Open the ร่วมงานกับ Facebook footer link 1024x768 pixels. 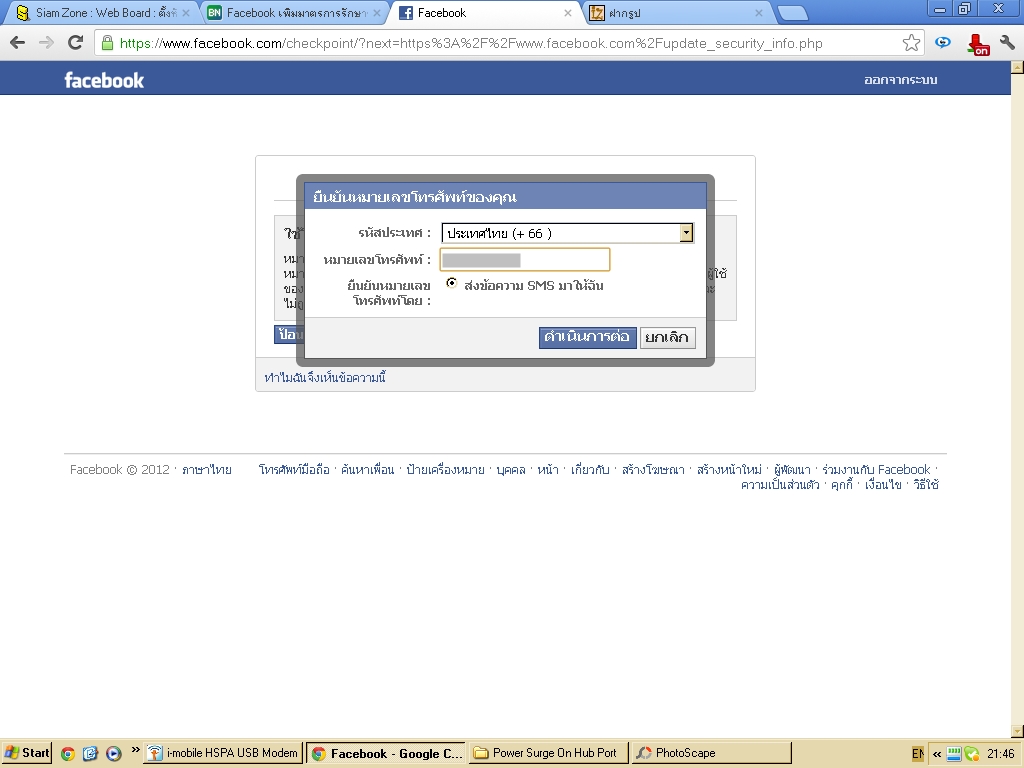click(876, 470)
